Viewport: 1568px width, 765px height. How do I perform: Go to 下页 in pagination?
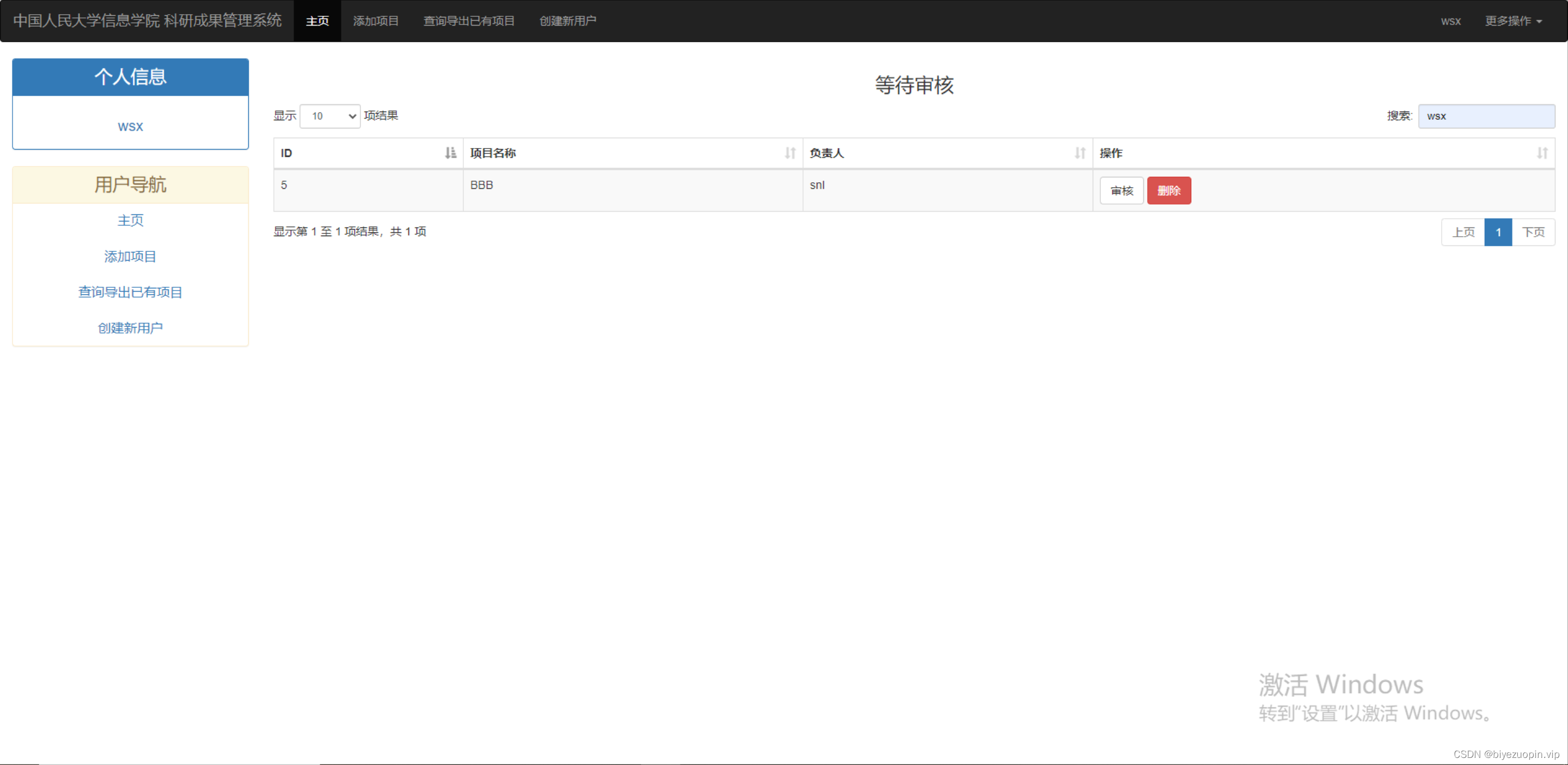point(1533,232)
